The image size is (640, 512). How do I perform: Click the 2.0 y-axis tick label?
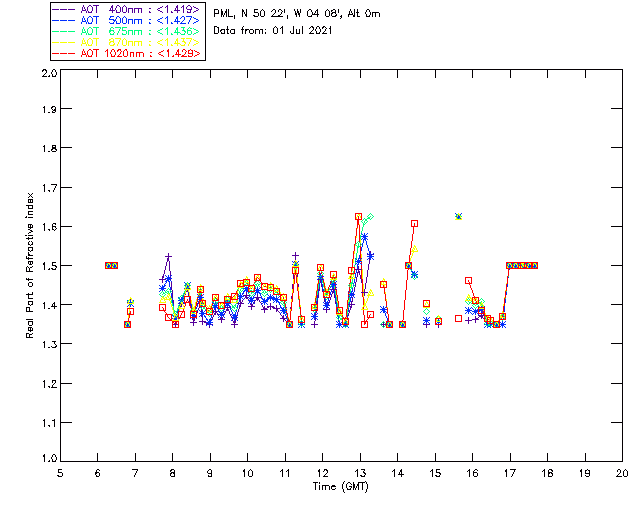coord(49,73)
